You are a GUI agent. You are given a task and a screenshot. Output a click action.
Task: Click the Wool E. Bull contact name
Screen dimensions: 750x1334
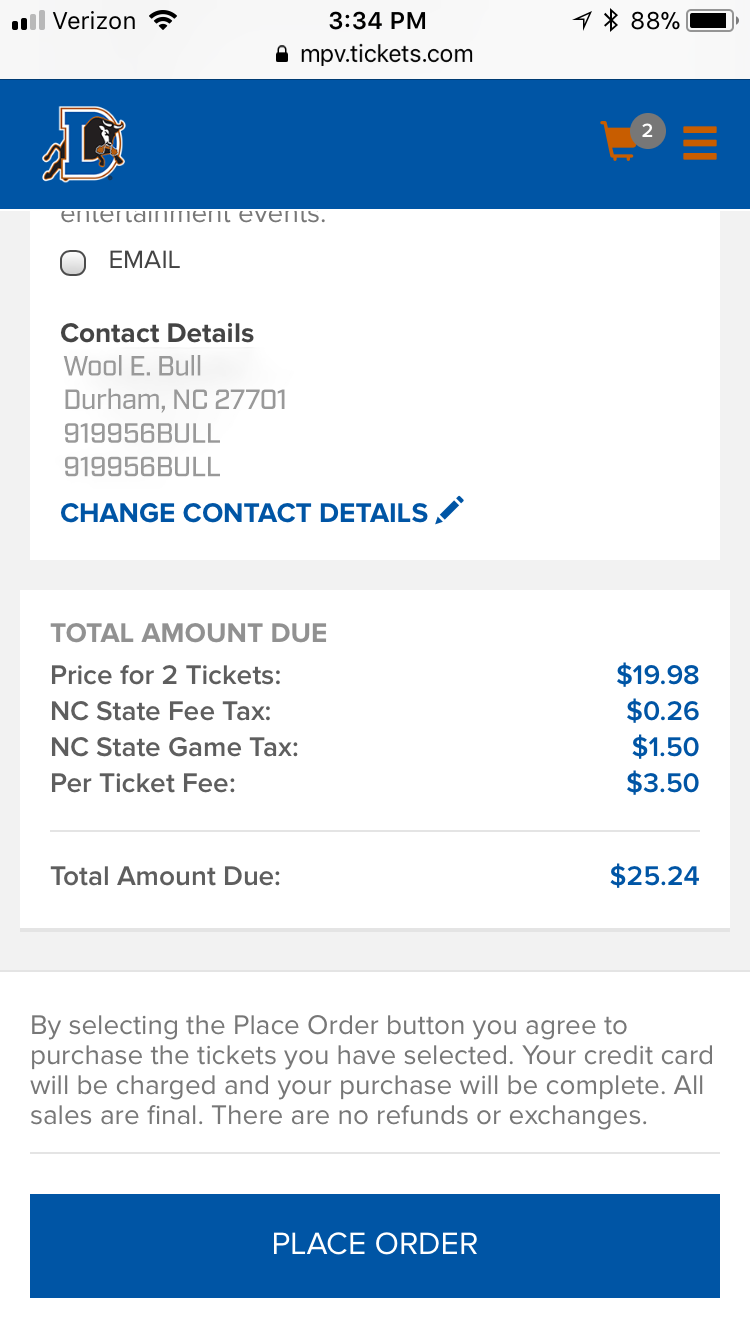(x=133, y=366)
